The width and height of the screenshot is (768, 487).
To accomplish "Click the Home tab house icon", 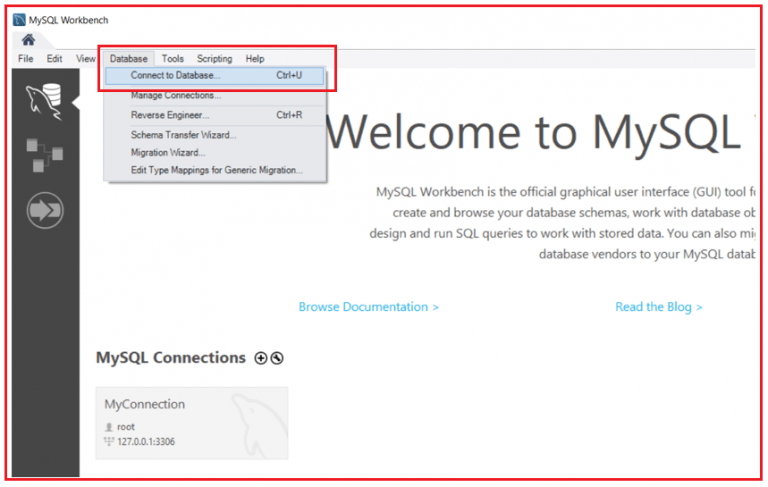I will [28, 40].
